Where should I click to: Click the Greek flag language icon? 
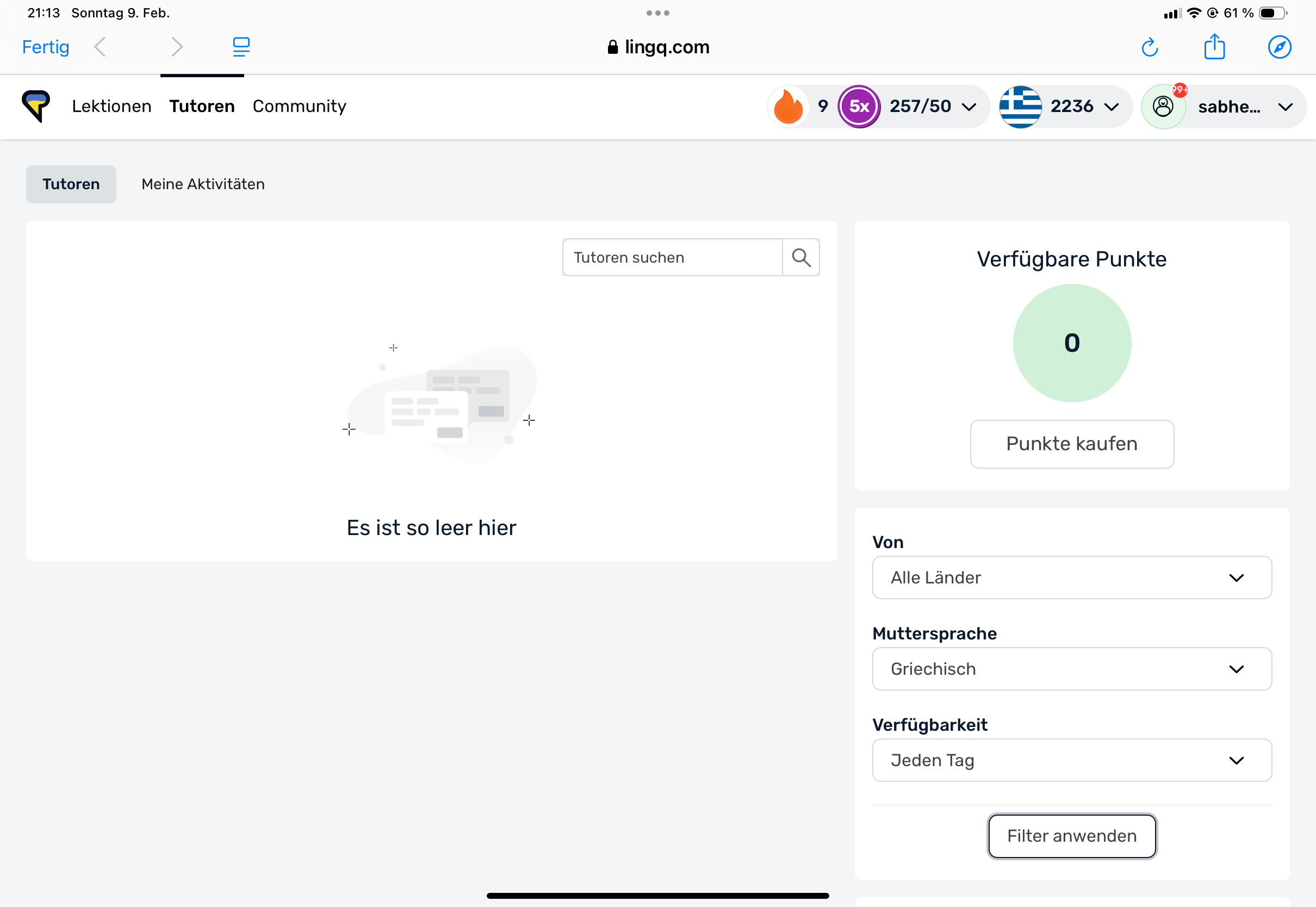[1020, 106]
